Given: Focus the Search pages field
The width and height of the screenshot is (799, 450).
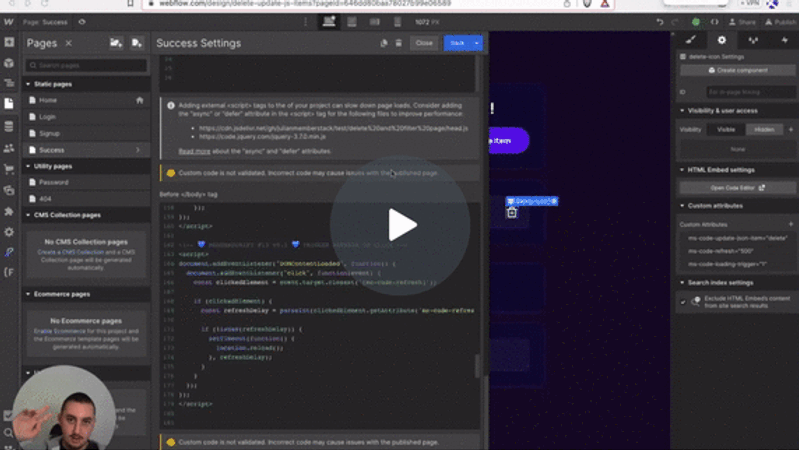Looking at the screenshot, I should click(x=87, y=65).
